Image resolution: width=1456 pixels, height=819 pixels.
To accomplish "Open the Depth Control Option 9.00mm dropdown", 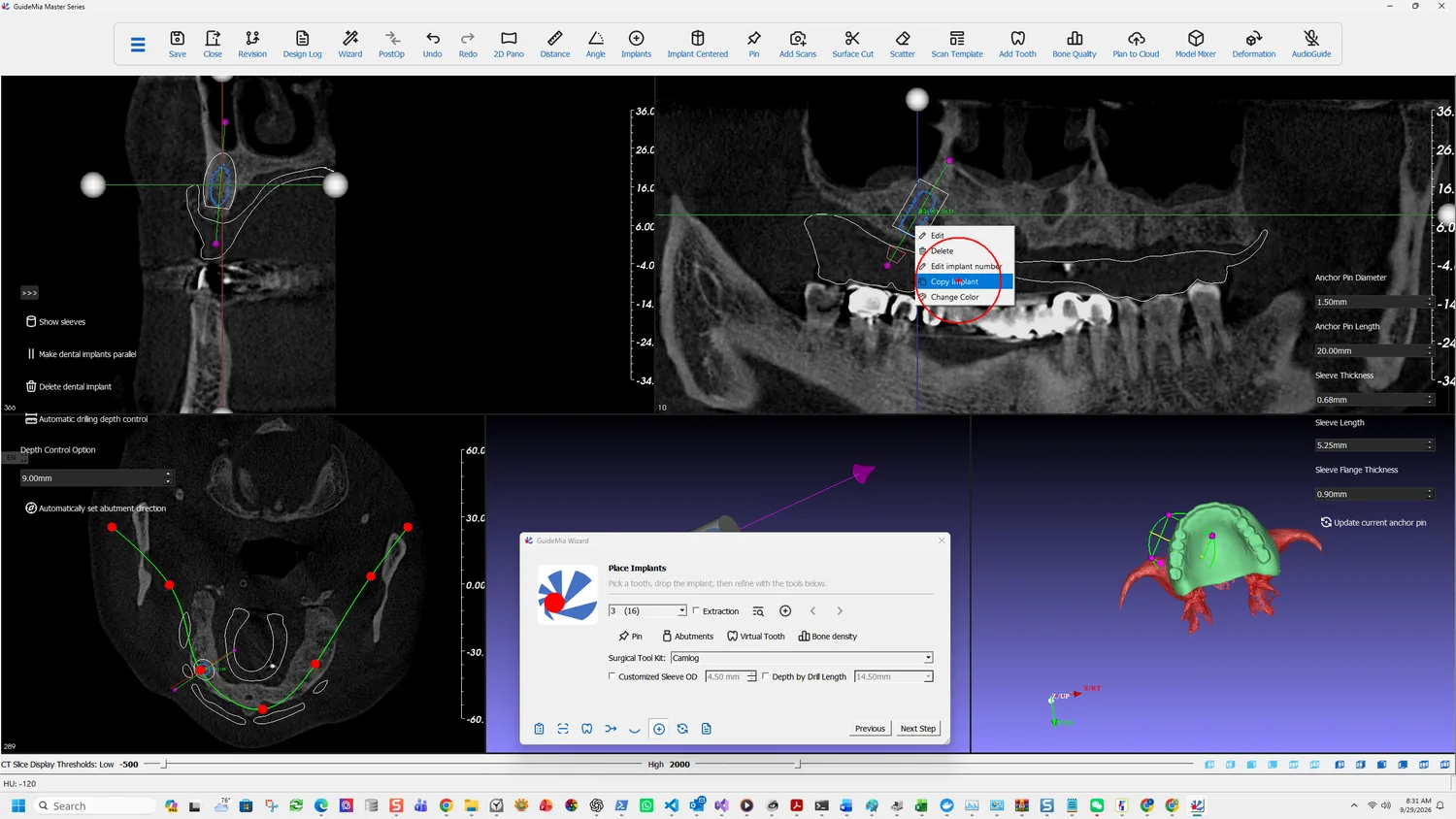I will pos(96,477).
